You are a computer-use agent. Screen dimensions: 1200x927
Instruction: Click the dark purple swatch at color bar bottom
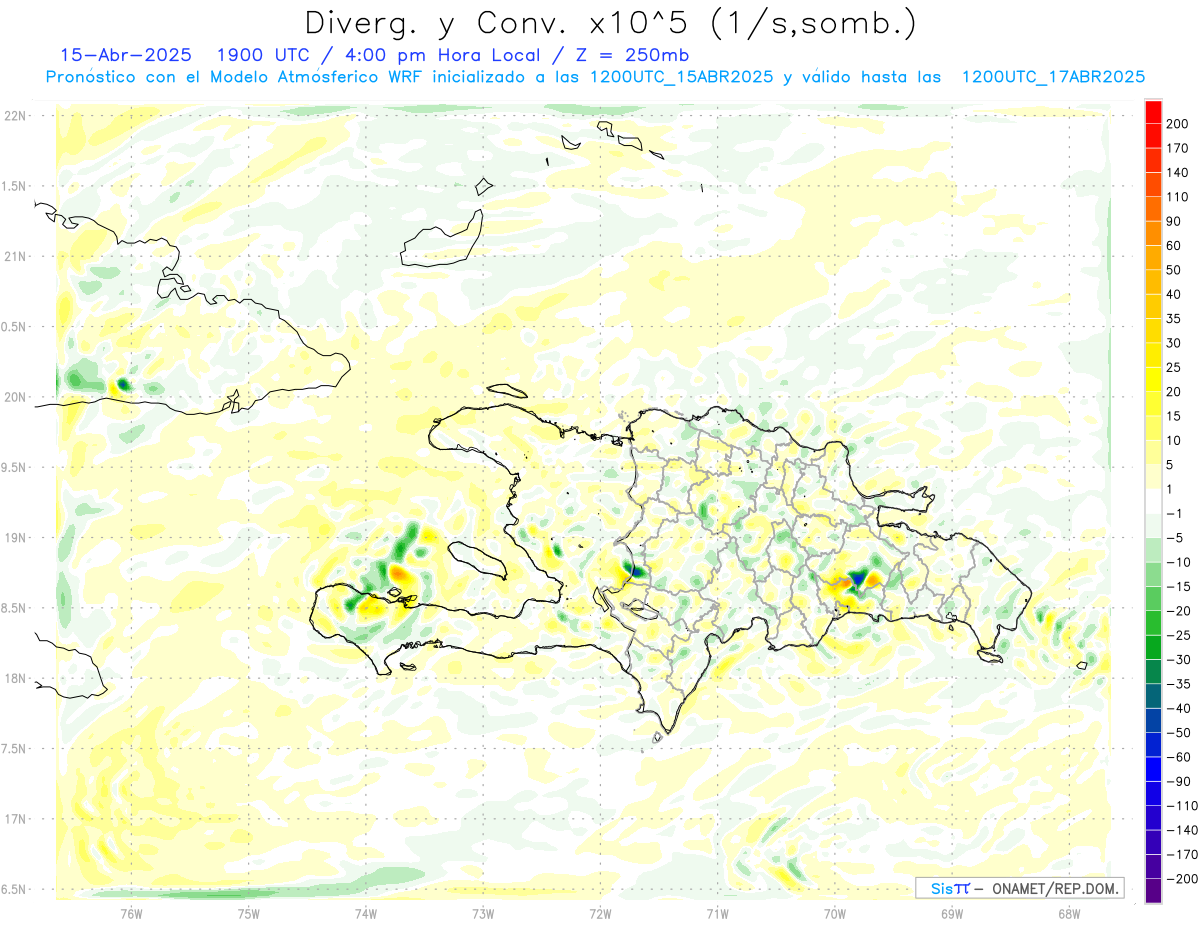pyautogui.click(x=1153, y=891)
